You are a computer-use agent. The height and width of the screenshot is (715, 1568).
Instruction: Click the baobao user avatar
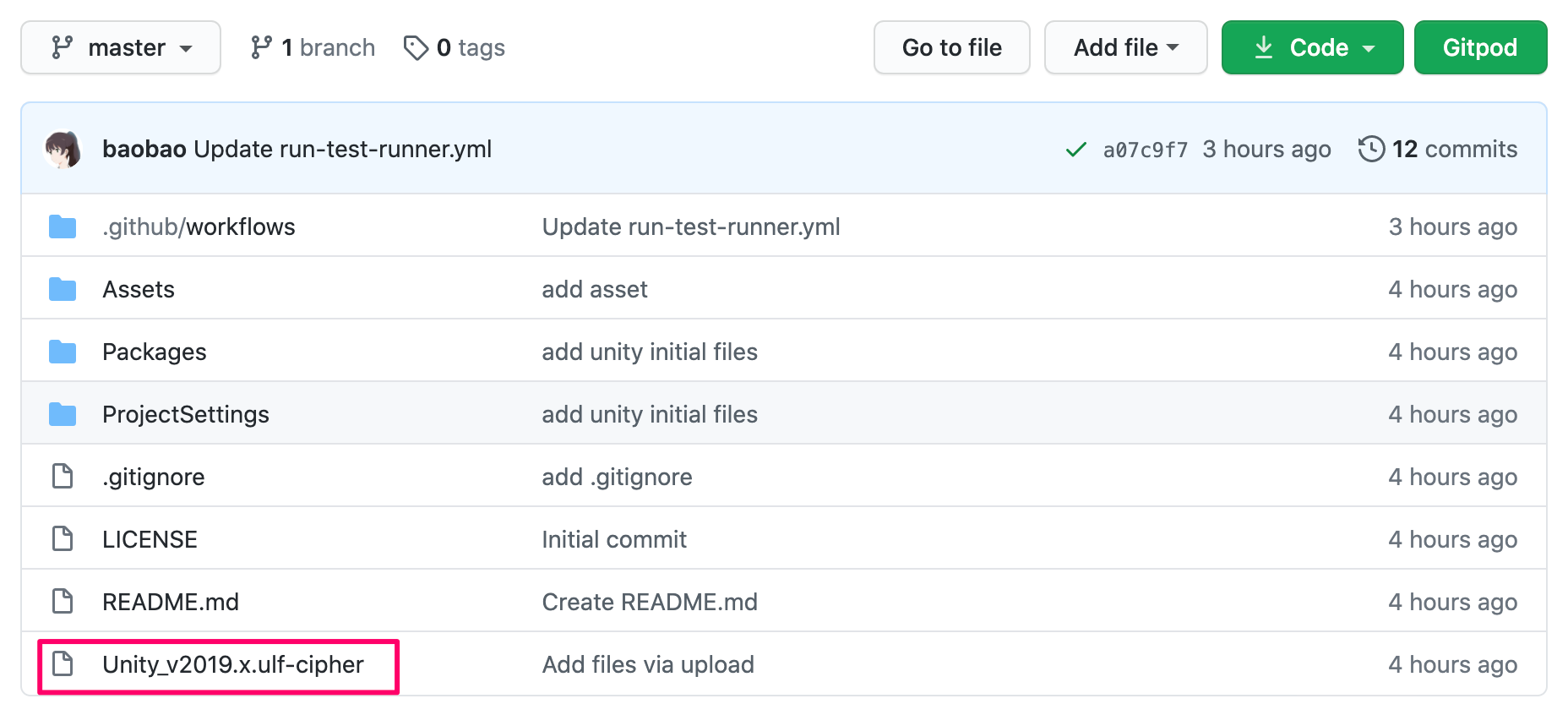point(63,150)
